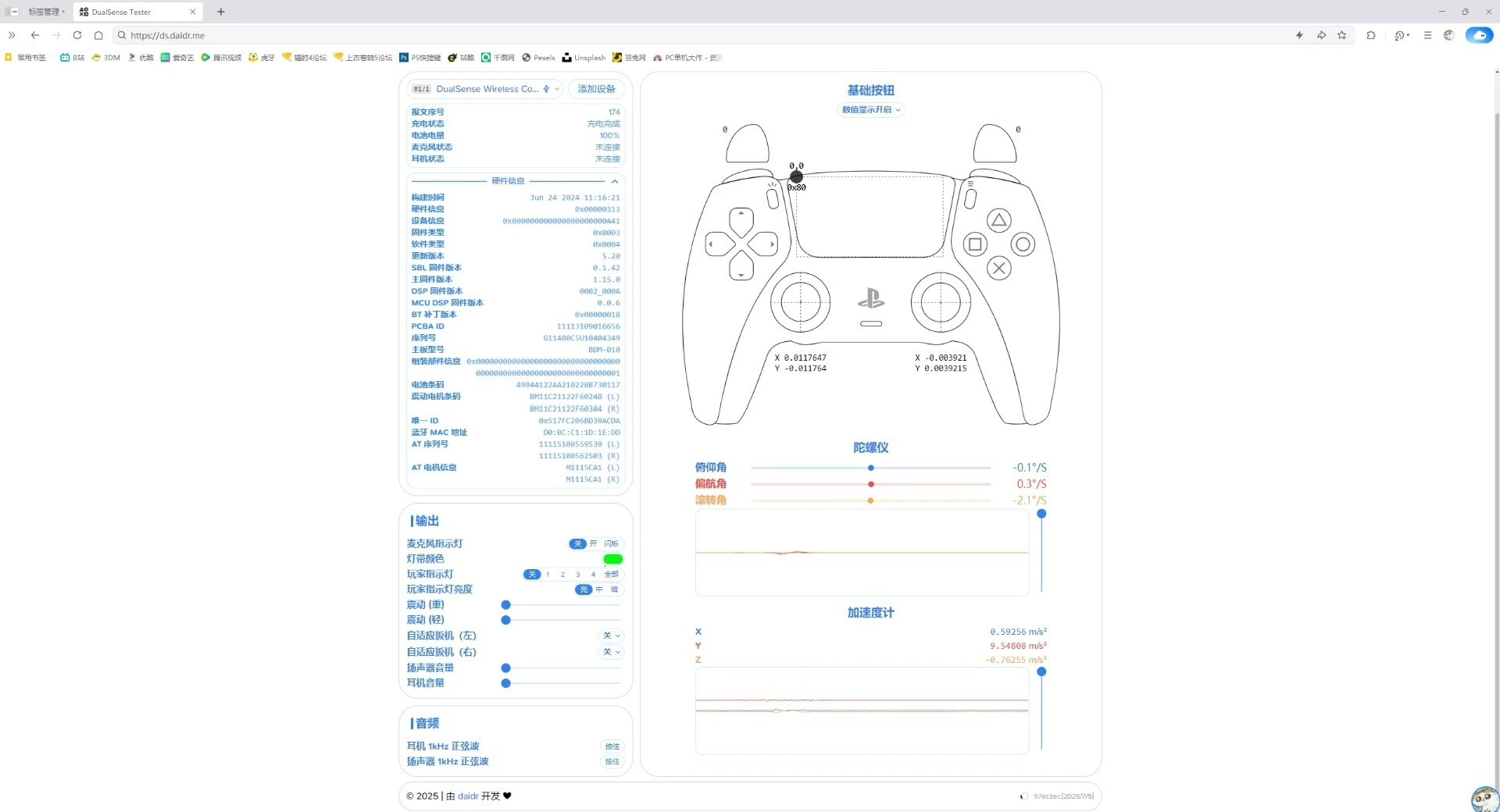This screenshot has width=1500, height=812.
Task: Click the left analog stick on the diagram
Action: click(800, 302)
